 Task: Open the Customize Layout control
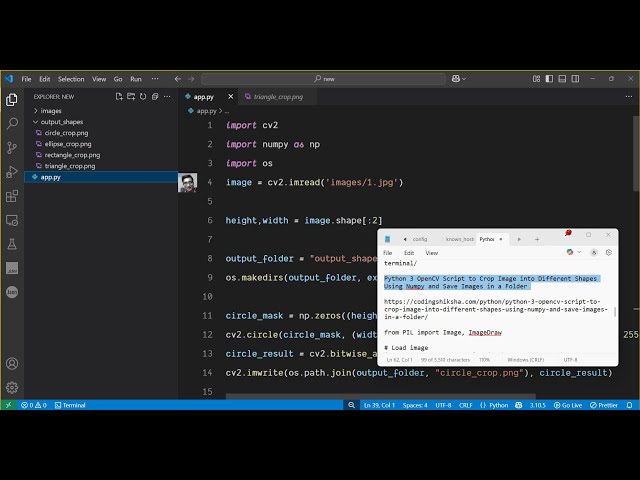coord(536,79)
